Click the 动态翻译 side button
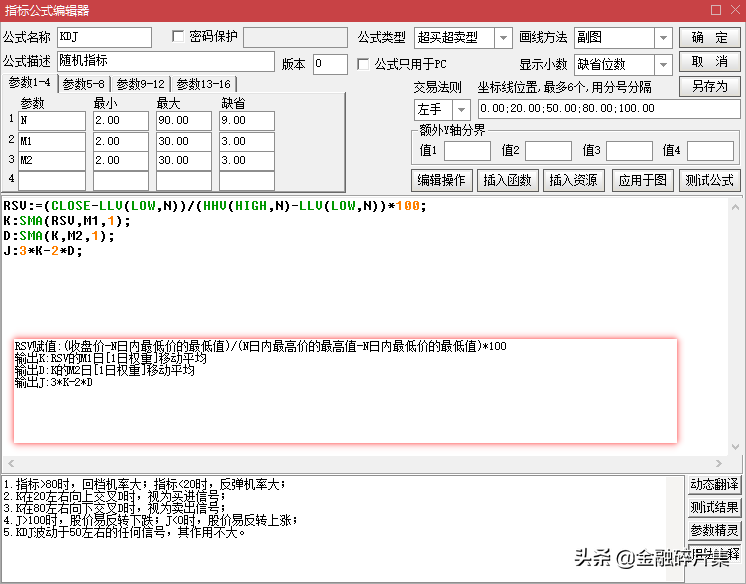This screenshot has height=584, width=746. click(x=714, y=485)
